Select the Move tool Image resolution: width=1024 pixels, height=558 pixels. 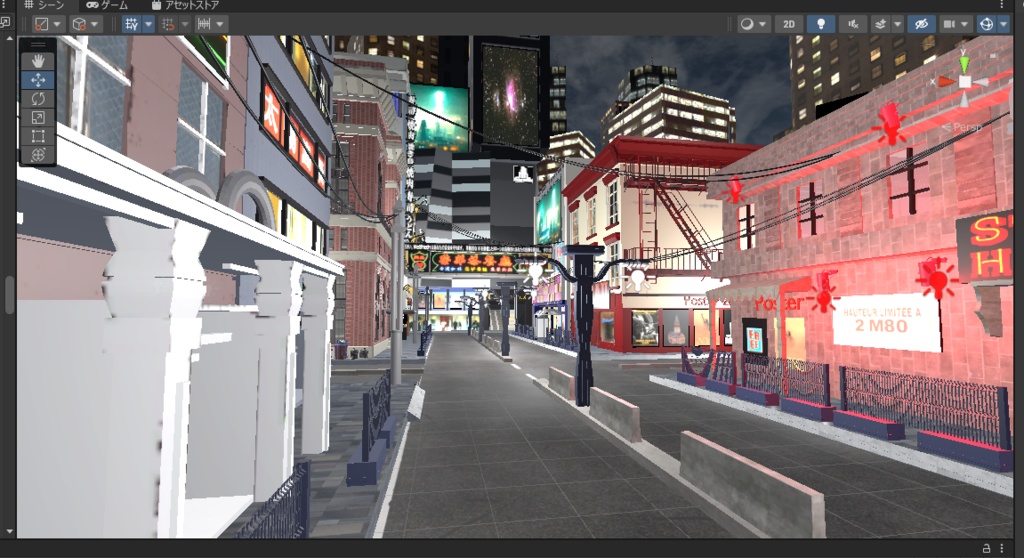[38, 80]
